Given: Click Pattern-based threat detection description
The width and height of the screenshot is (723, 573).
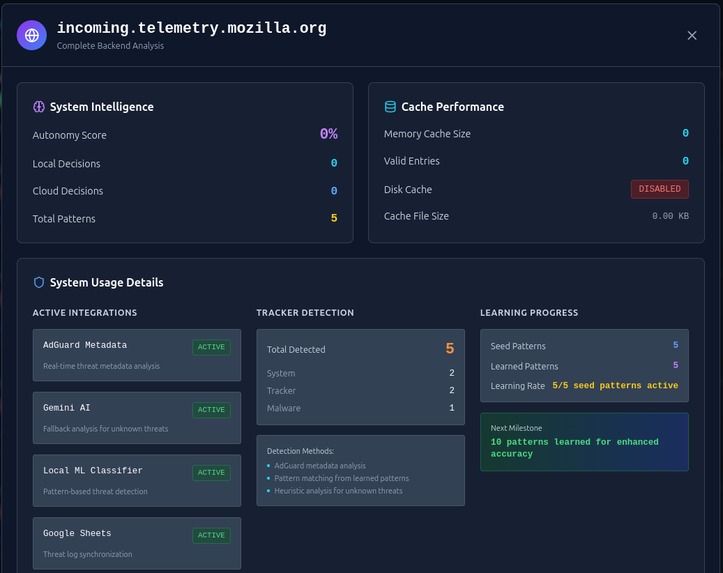Looking at the screenshot, I should [x=95, y=491].
